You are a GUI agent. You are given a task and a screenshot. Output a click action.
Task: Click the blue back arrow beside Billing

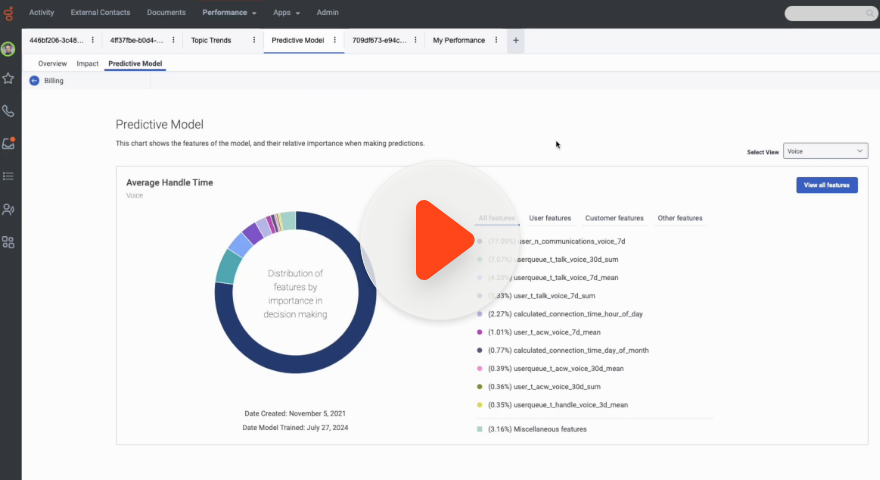[34, 81]
